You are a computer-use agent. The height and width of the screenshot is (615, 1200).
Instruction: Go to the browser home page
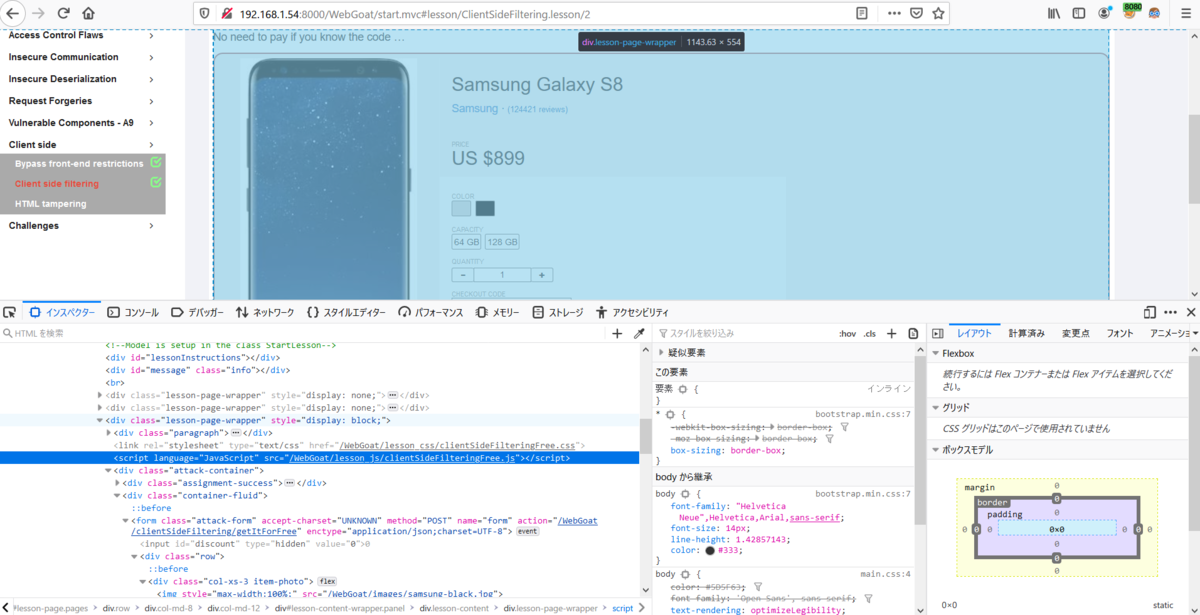tap(88, 13)
